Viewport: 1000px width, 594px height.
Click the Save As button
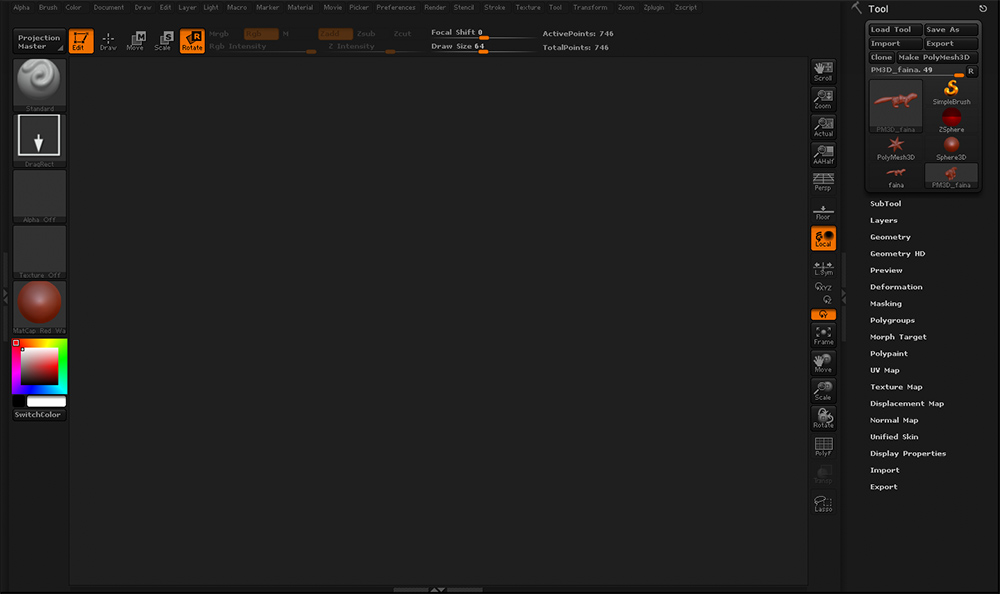(x=951, y=29)
